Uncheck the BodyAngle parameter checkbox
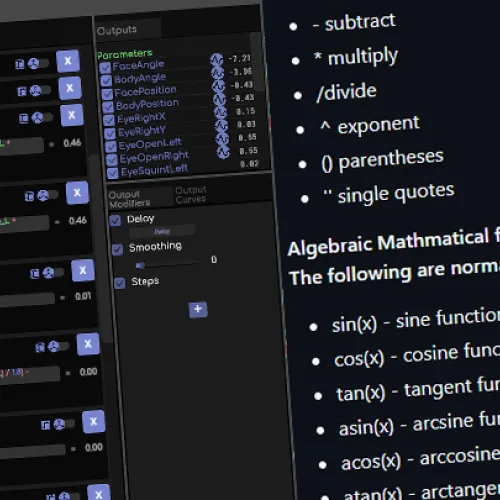The image size is (500, 500). (x=106, y=81)
